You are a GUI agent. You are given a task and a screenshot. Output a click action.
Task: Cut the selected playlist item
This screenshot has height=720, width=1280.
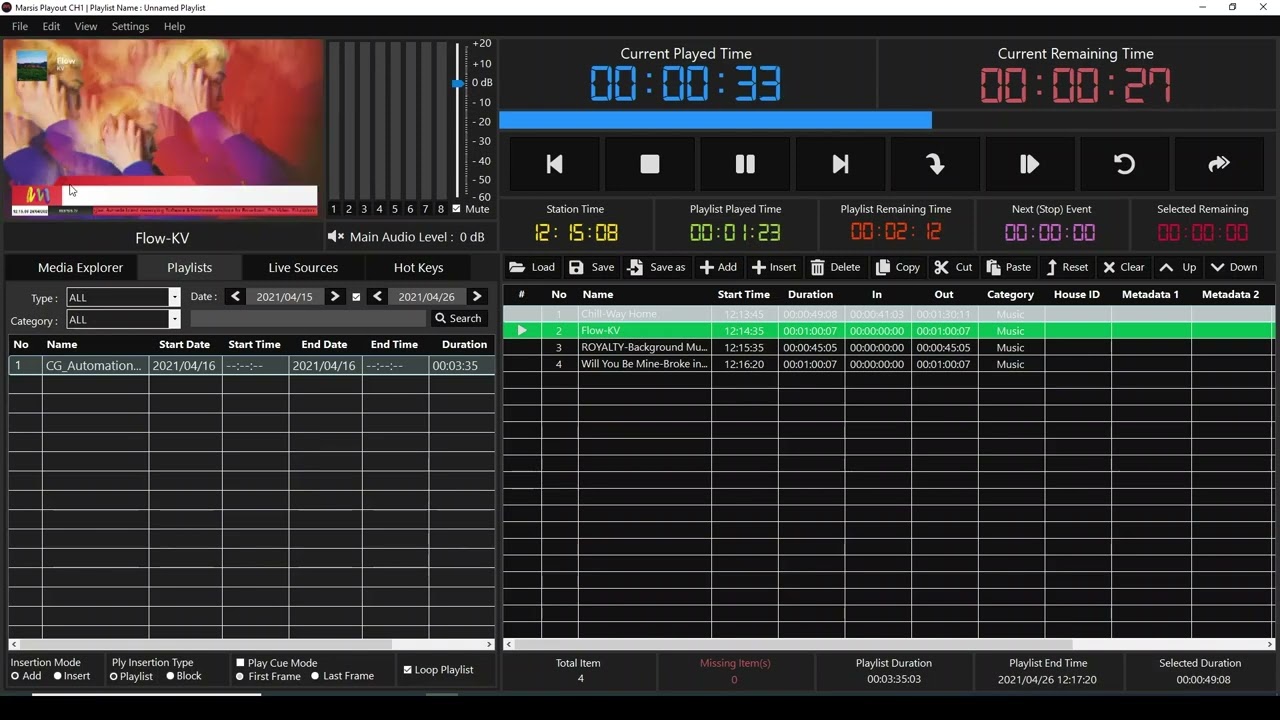[x=954, y=267]
